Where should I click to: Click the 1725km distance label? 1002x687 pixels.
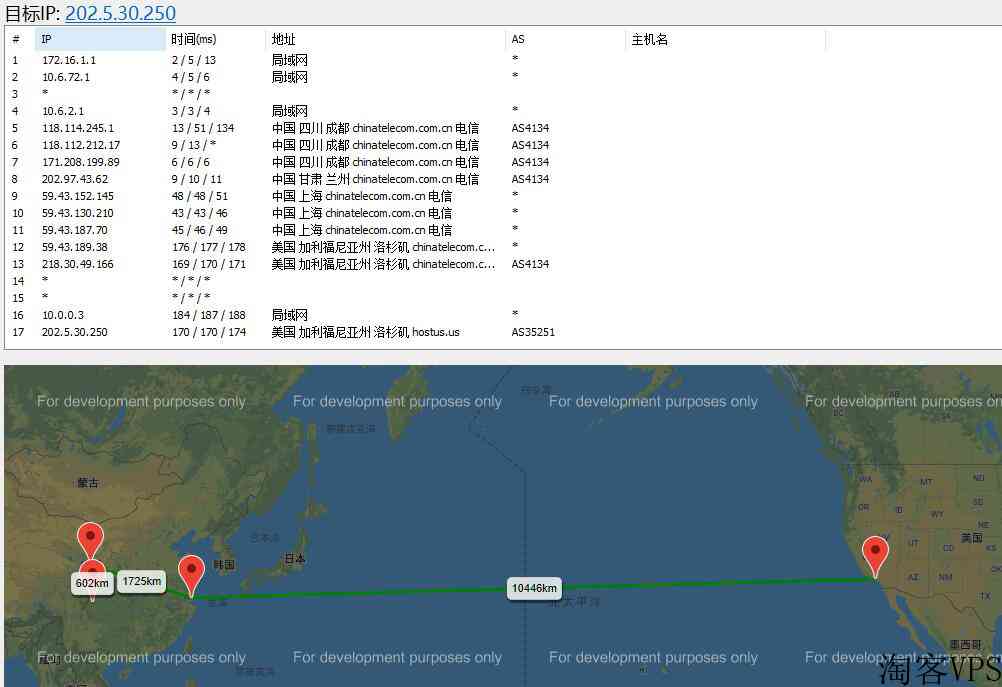click(x=141, y=581)
